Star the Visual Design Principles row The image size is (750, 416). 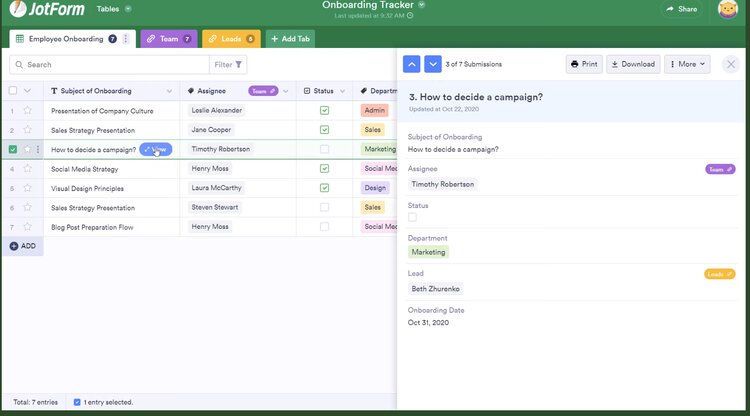coord(28,188)
